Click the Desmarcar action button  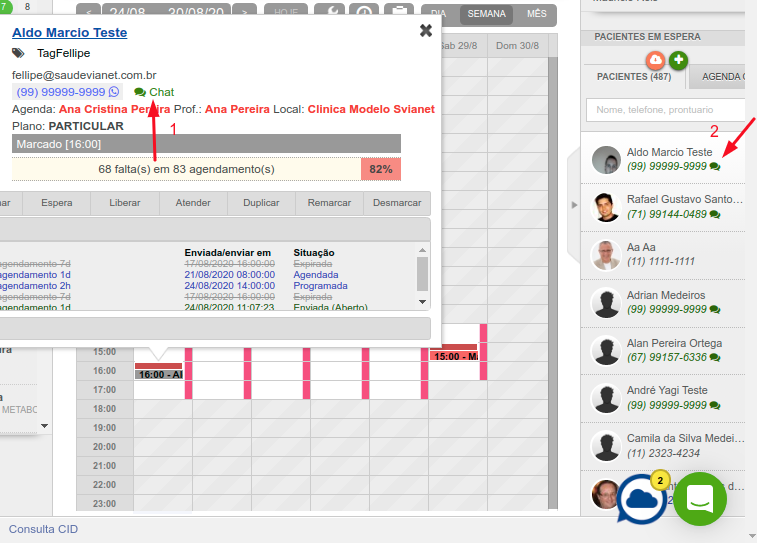[x=397, y=203]
